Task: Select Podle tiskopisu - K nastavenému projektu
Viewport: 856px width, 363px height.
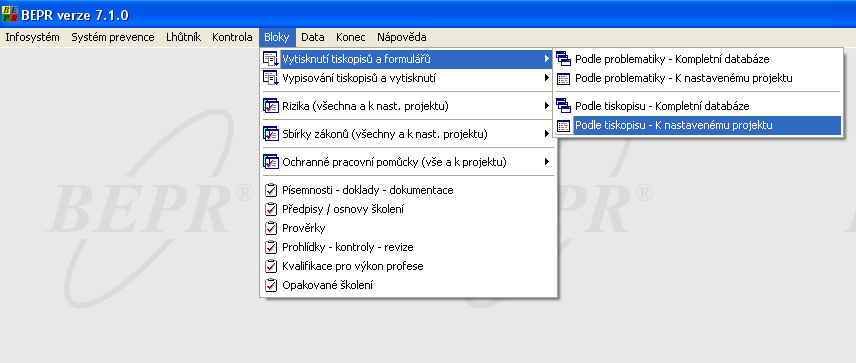Action: pos(698,125)
